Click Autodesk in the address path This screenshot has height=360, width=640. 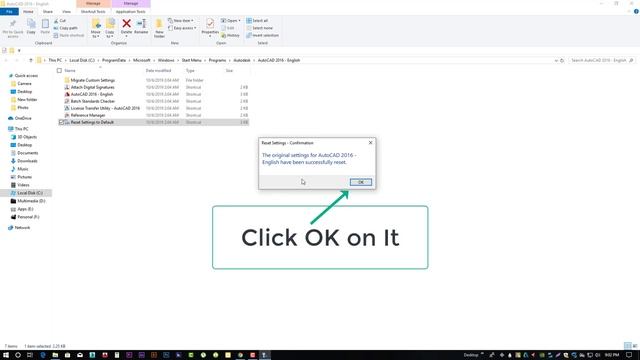(242, 60)
